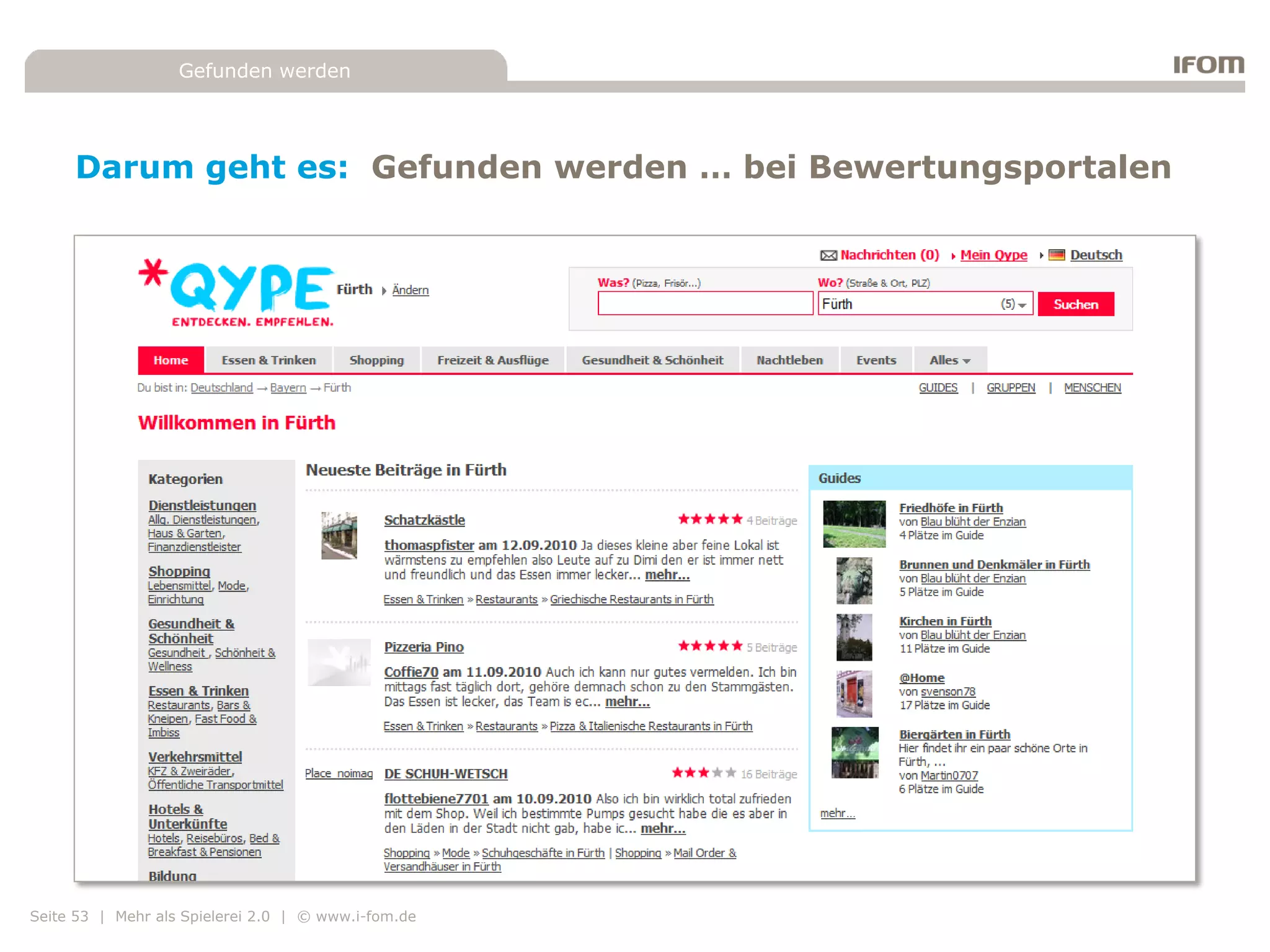
Task: Click the Deutsch language link
Action: [1096, 255]
